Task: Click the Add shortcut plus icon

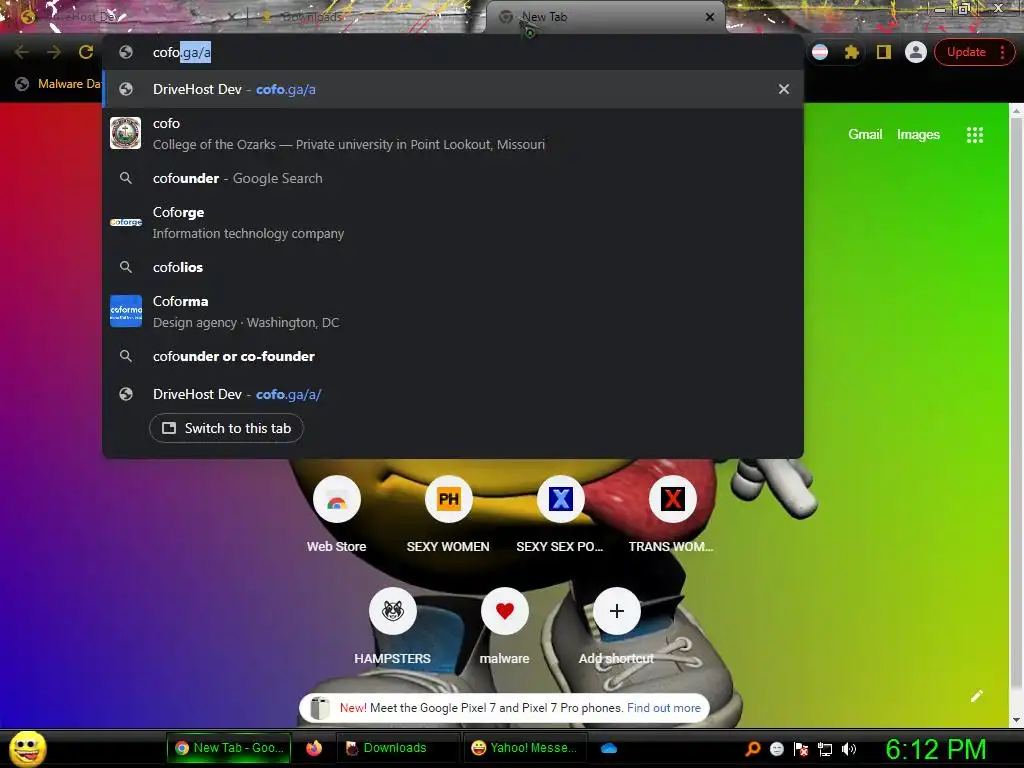Action: pyautogui.click(x=616, y=611)
